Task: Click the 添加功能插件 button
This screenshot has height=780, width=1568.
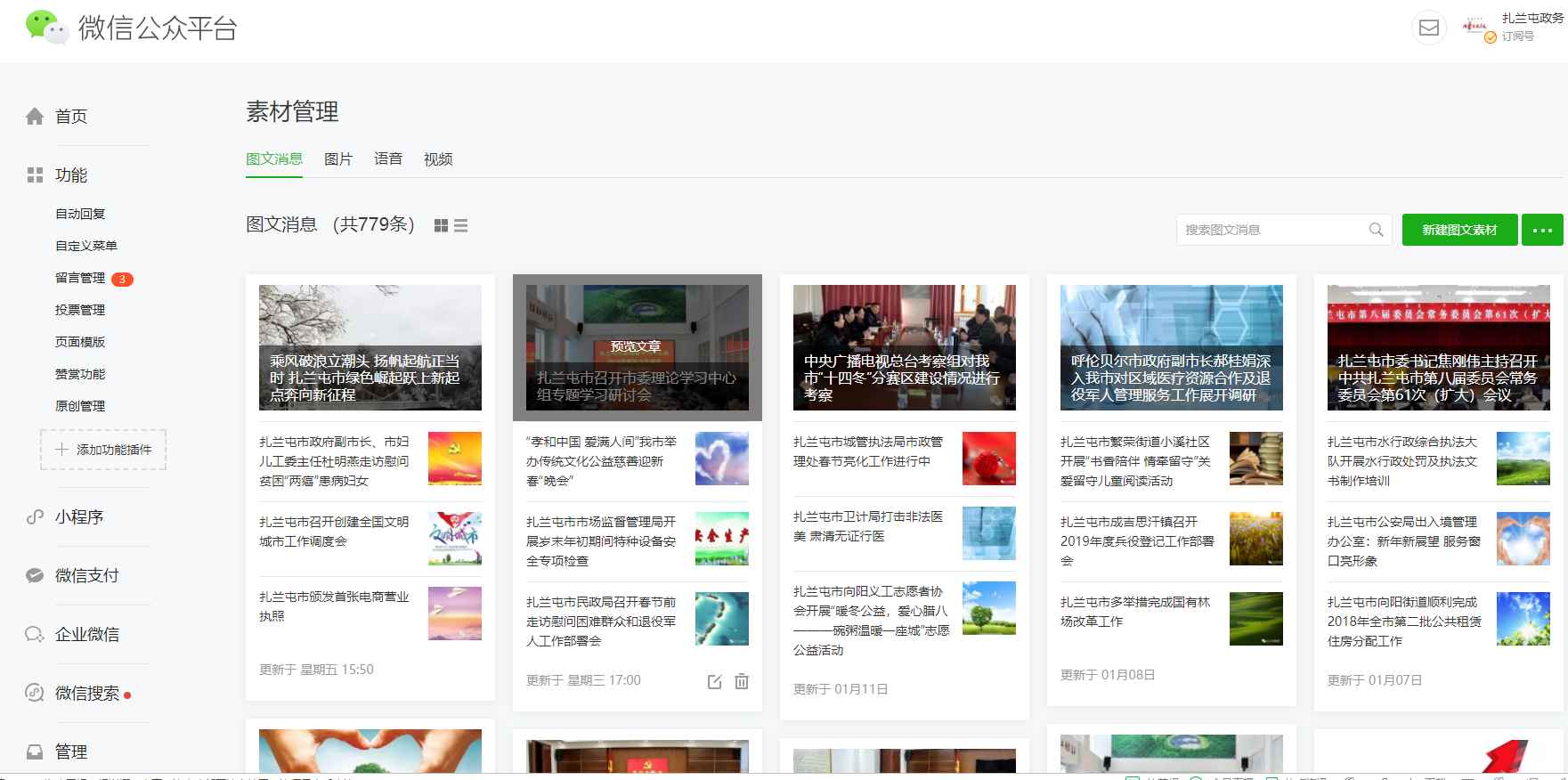Action: (x=103, y=450)
